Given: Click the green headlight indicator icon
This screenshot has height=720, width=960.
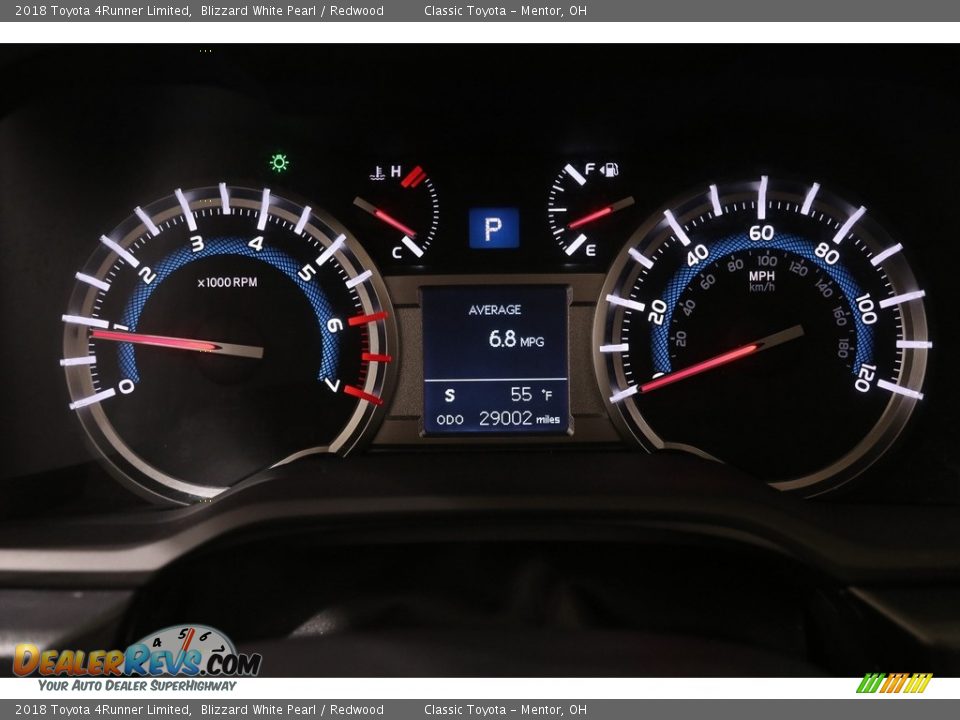Looking at the screenshot, I should tap(279, 162).
